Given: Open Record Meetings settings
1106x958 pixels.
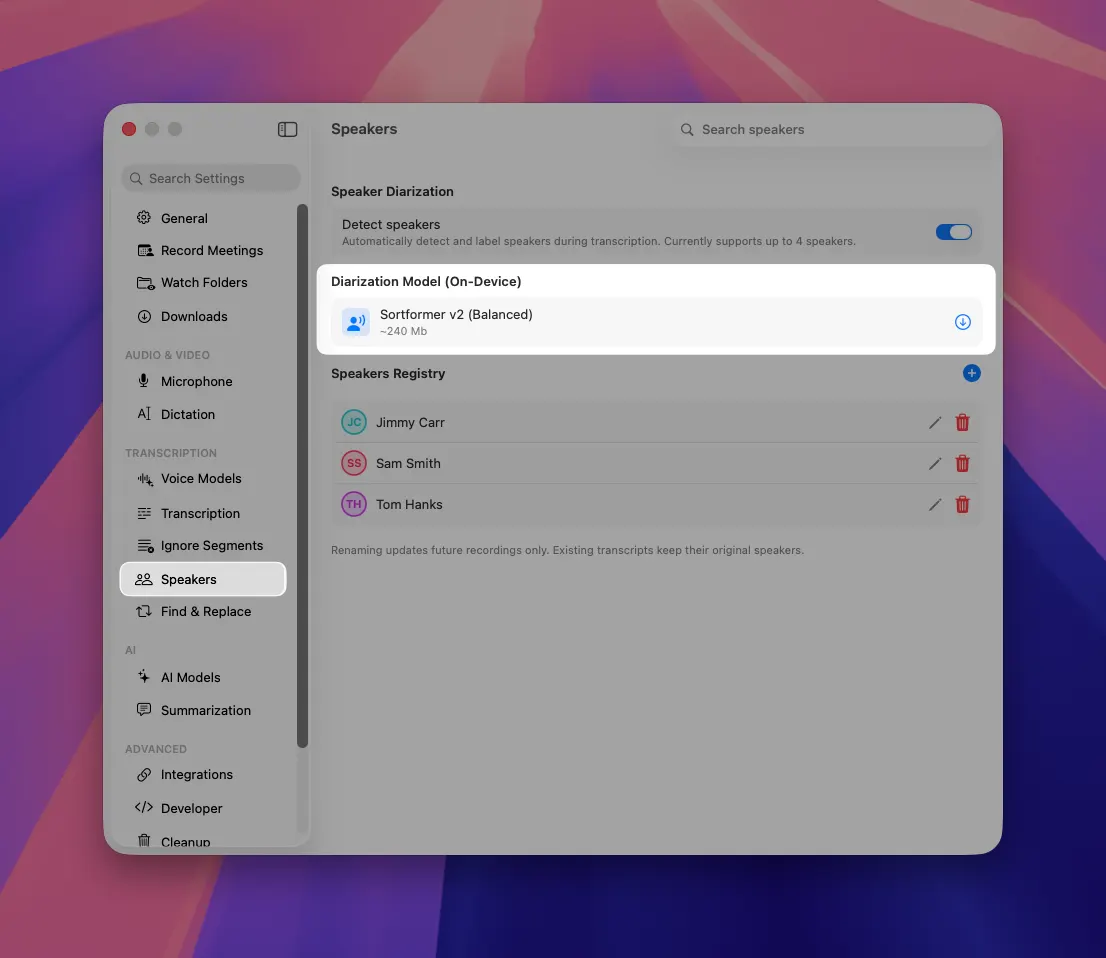Looking at the screenshot, I should tap(203, 250).
